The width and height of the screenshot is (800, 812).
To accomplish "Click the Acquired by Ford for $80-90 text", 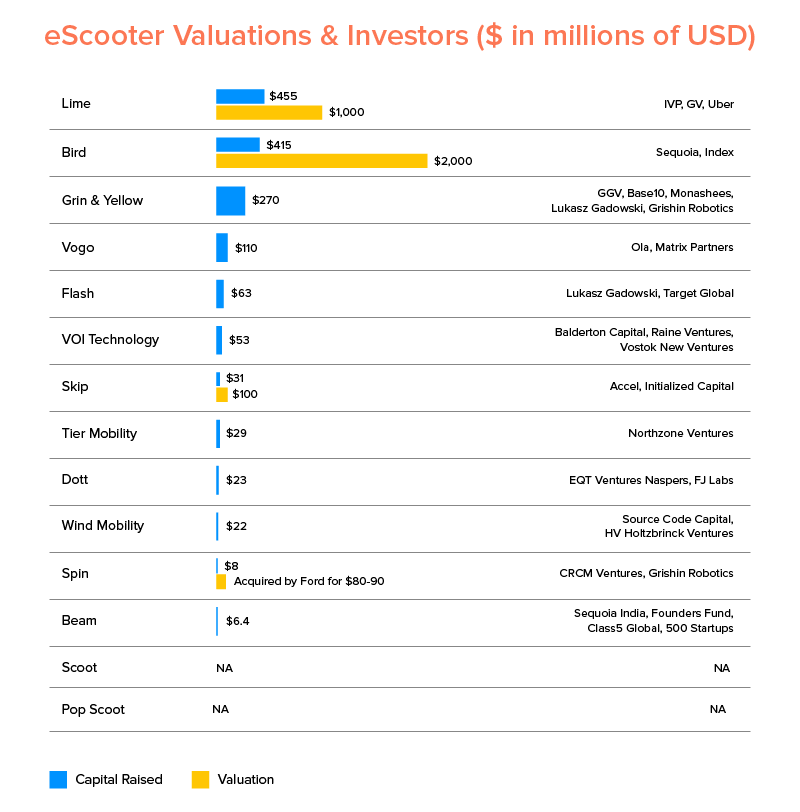I will [309, 581].
